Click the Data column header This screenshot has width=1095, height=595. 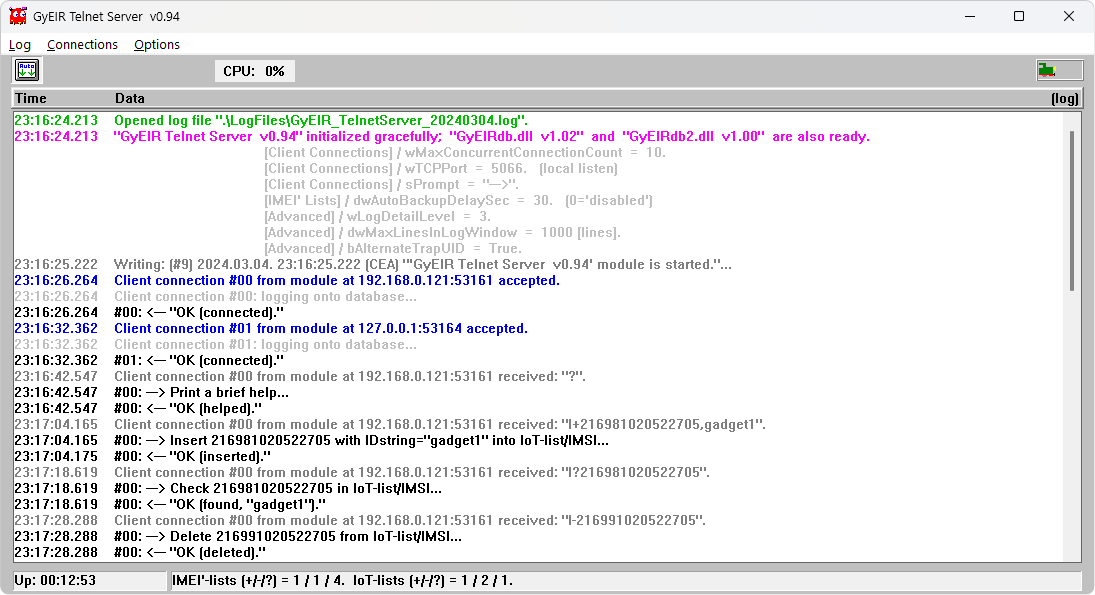(x=130, y=98)
